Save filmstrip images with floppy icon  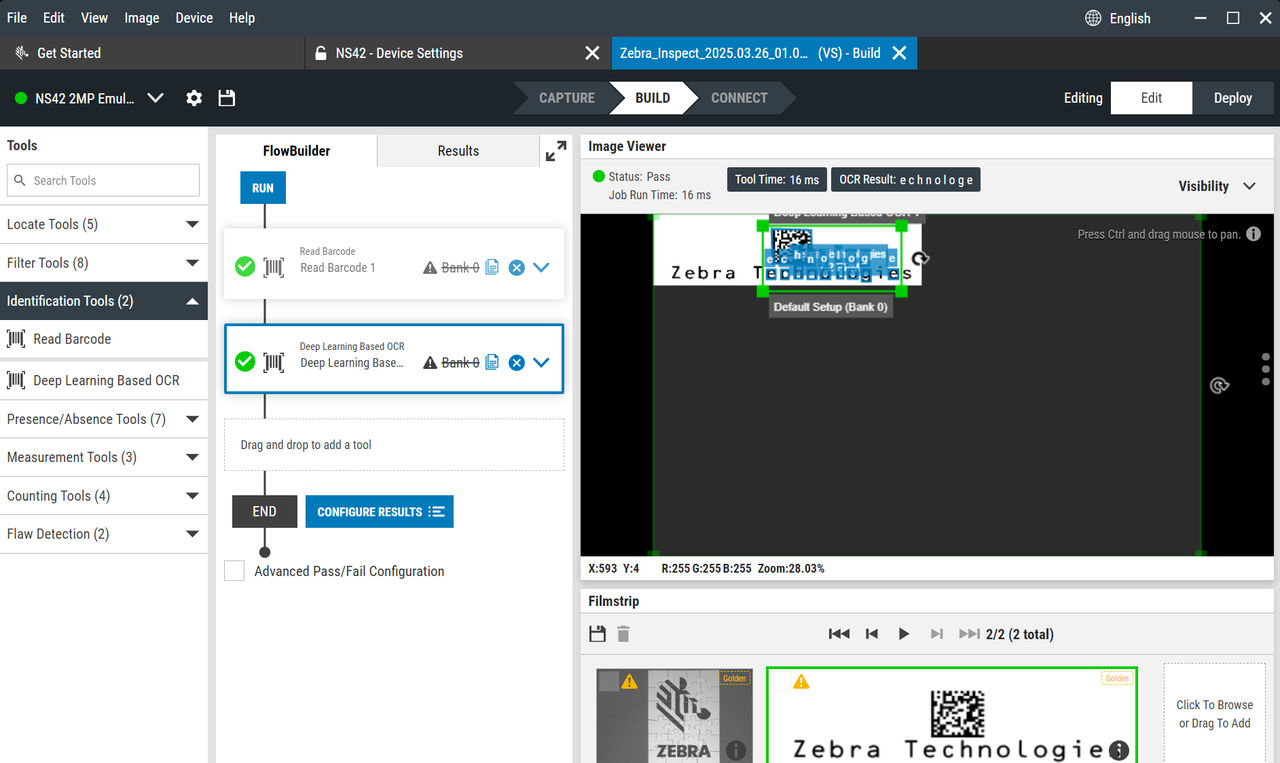point(598,634)
